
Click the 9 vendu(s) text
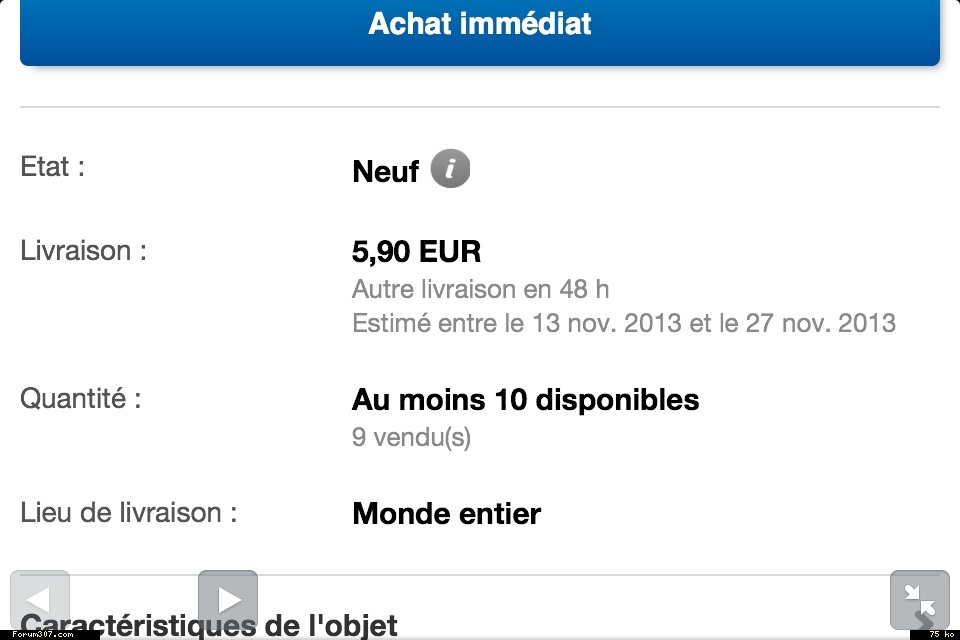point(411,437)
